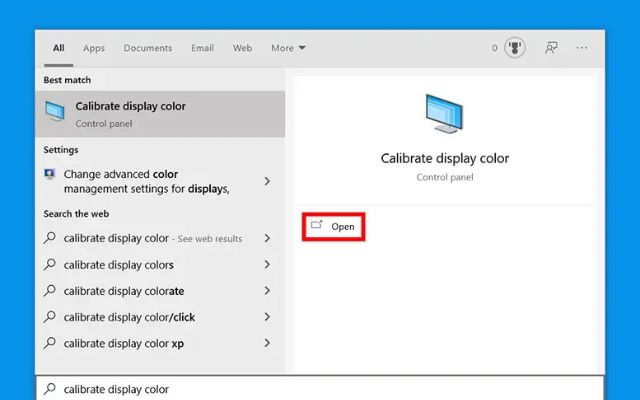Click the 'Calibrate display color' preview title

(444, 158)
